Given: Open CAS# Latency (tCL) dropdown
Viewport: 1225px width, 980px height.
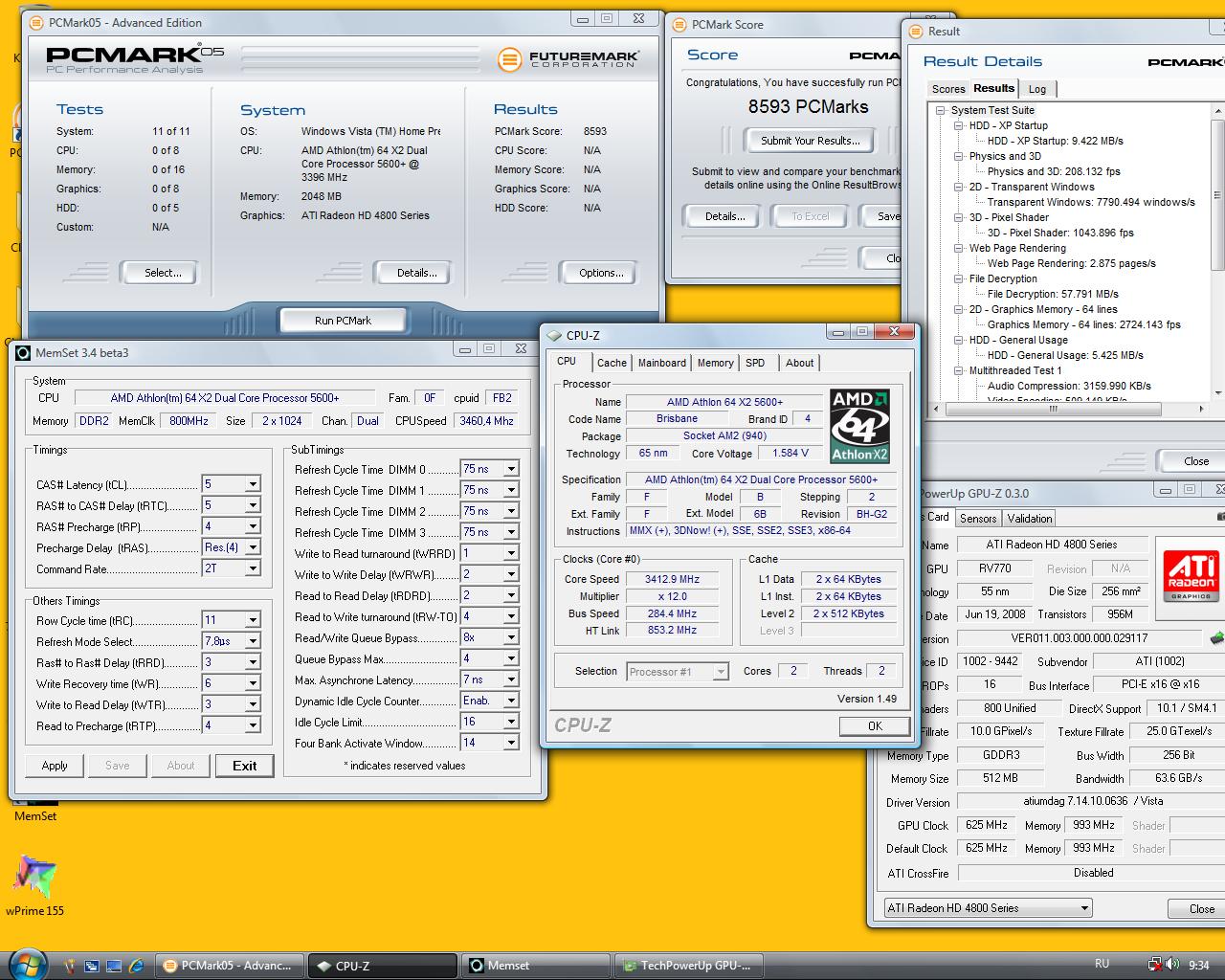Looking at the screenshot, I should click(x=253, y=484).
